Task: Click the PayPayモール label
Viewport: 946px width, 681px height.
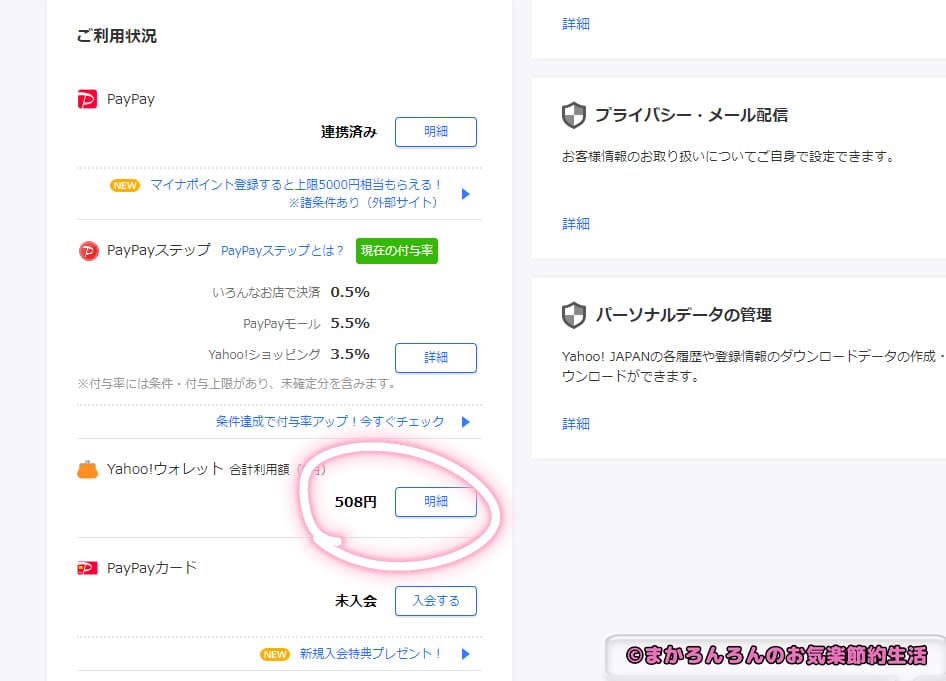Action: [x=282, y=324]
